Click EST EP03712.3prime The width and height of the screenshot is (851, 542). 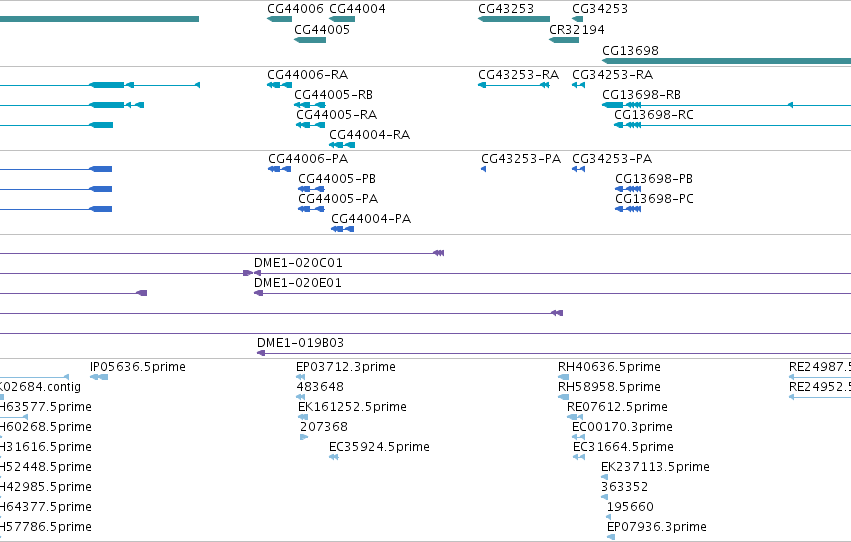(346, 367)
